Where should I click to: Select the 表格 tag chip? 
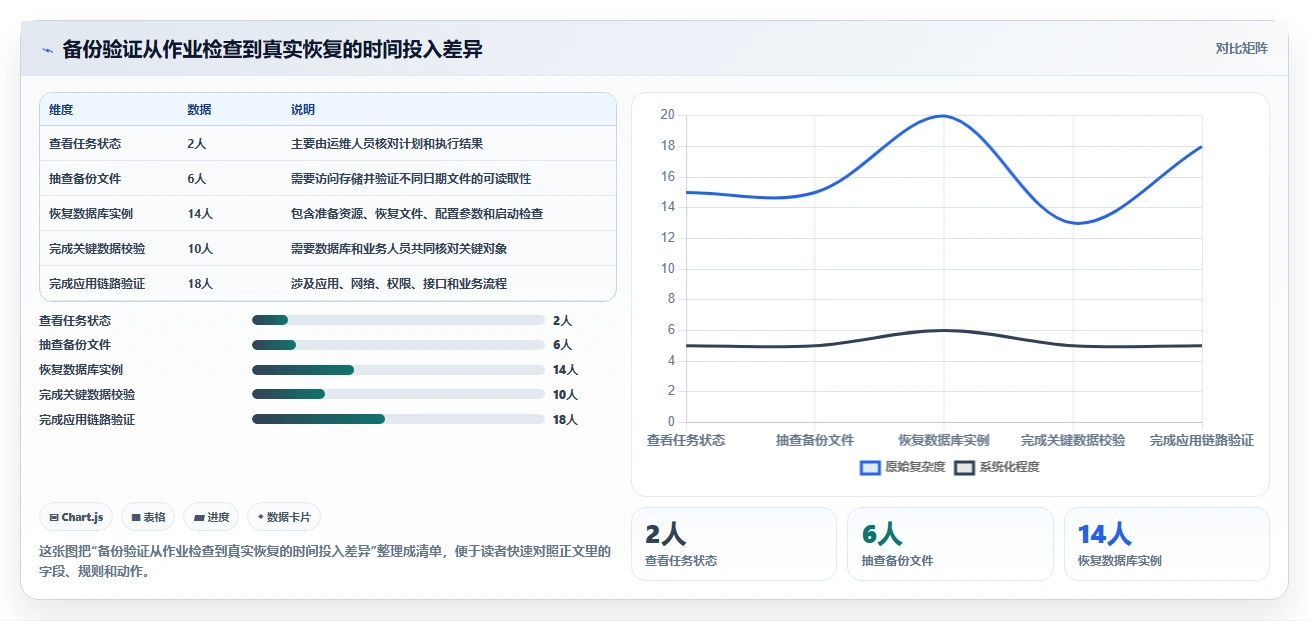click(x=148, y=517)
